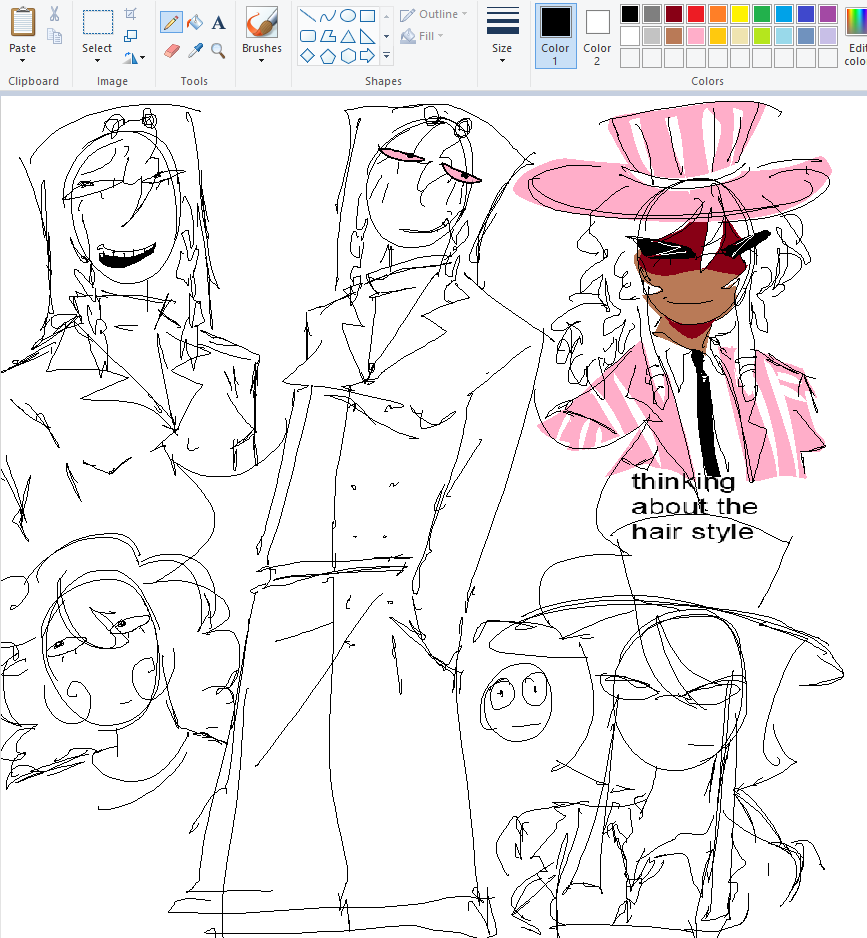
Task: Open Edit colors
Action: (856, 36)
